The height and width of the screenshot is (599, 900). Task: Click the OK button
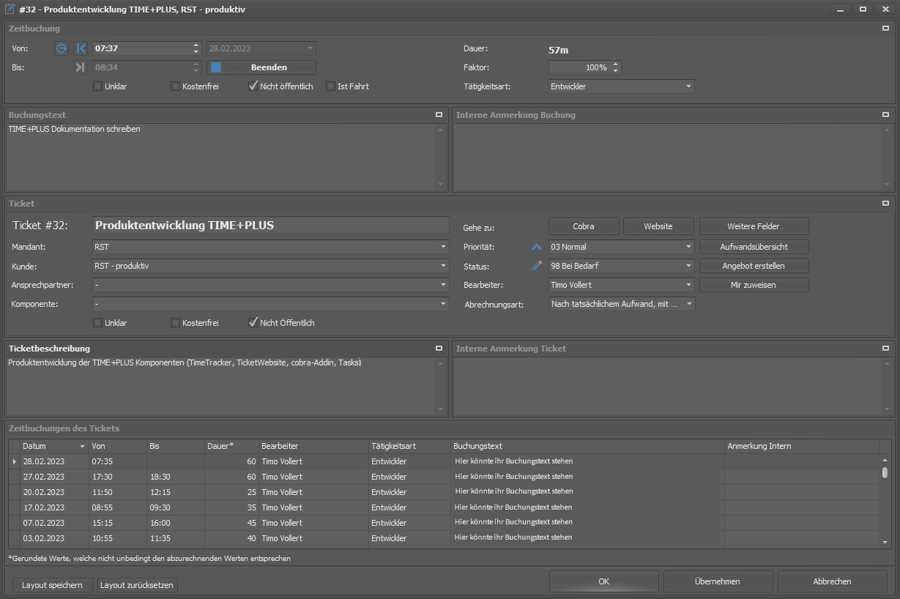(604, 581)
